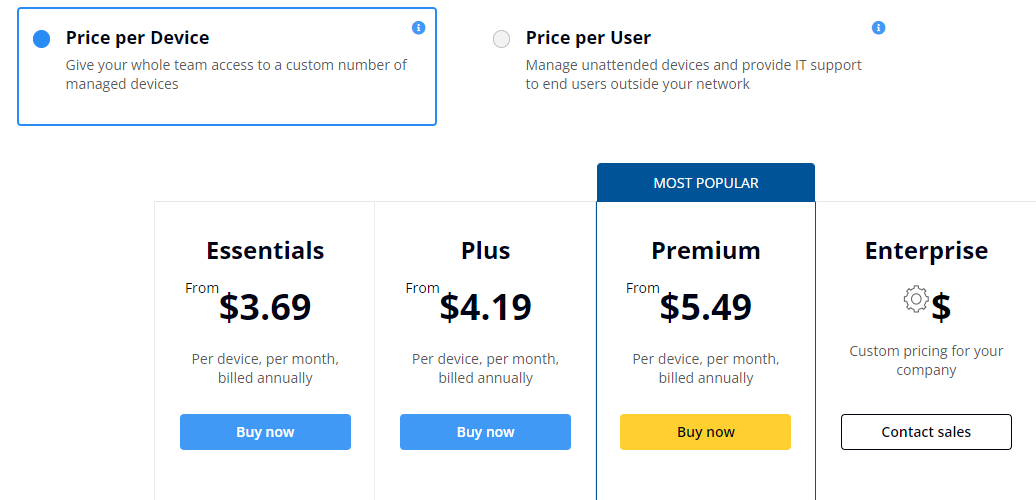
Task: Click the $5.49 Premium price
Action: (706, 307)
